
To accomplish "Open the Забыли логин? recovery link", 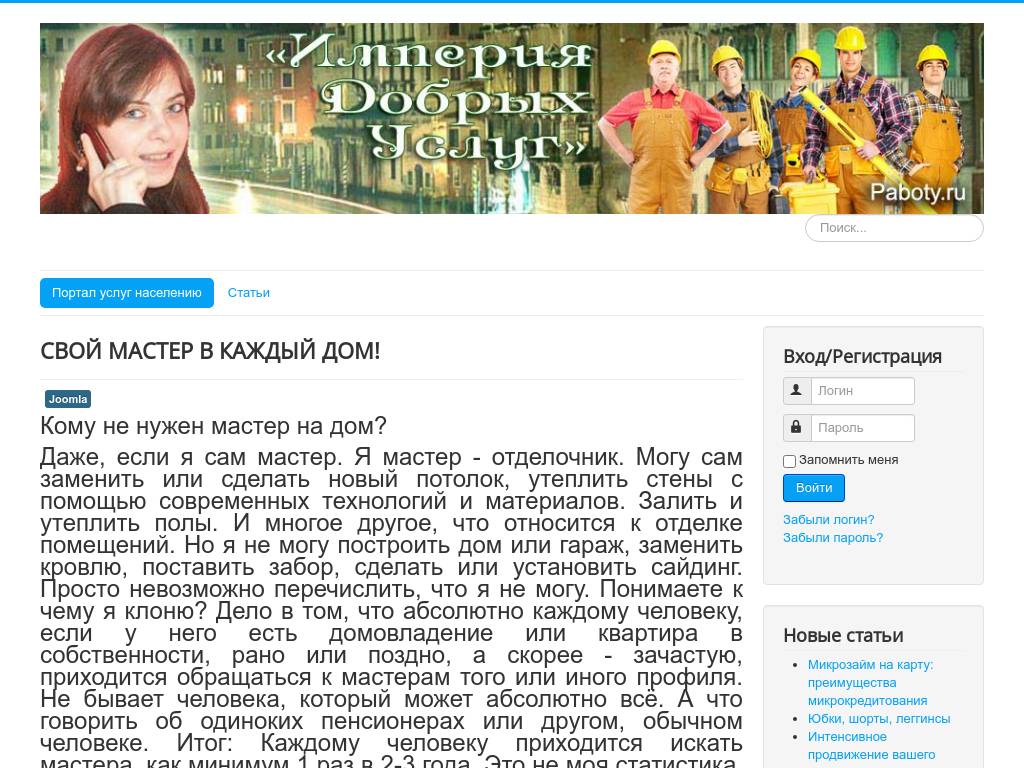I will 828,519.
